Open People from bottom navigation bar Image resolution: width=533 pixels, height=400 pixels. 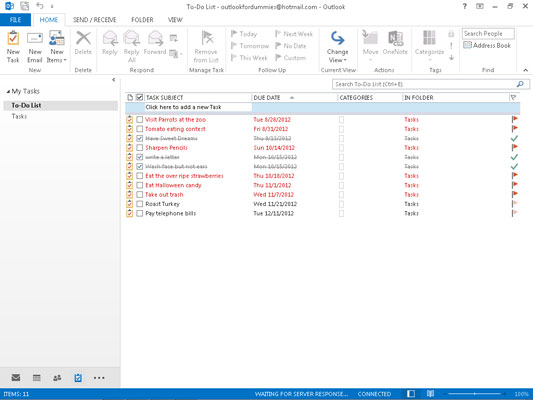click(57, 378)
